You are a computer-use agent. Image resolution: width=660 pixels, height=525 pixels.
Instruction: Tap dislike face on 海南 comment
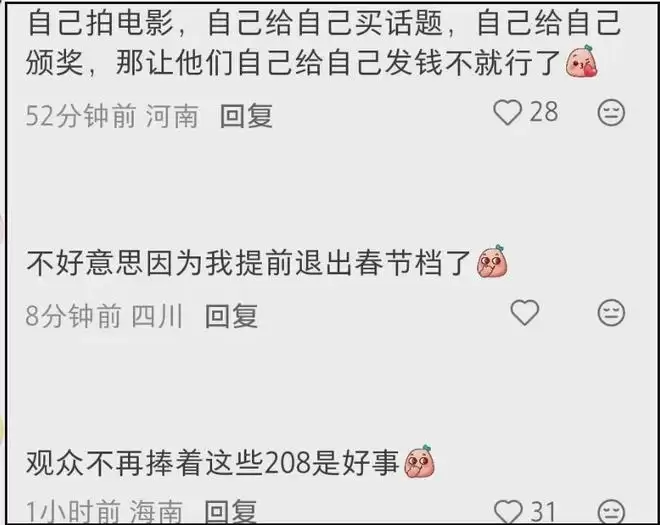(x=611, y=512)
